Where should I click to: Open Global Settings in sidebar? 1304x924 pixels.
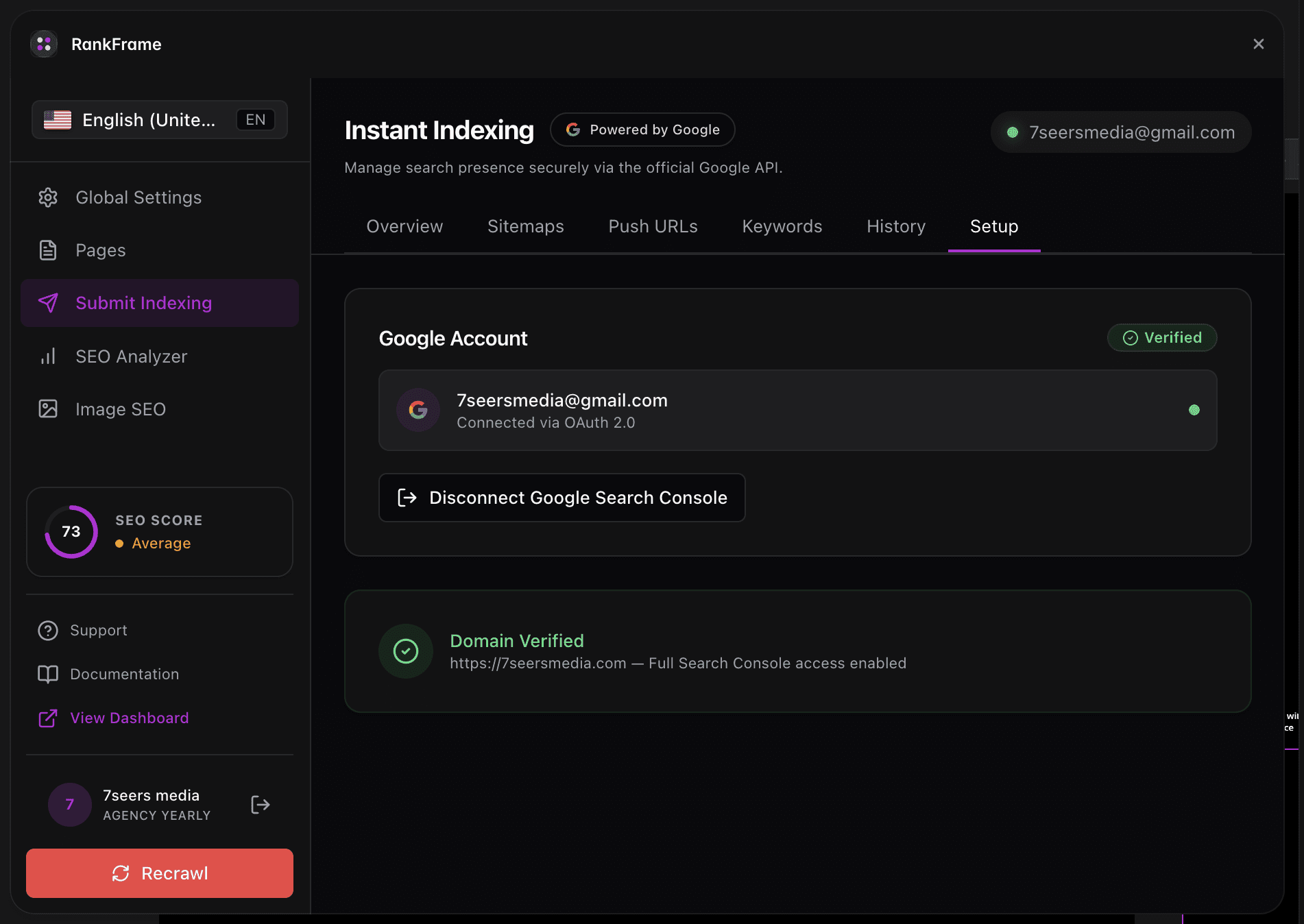click(160, 197)
